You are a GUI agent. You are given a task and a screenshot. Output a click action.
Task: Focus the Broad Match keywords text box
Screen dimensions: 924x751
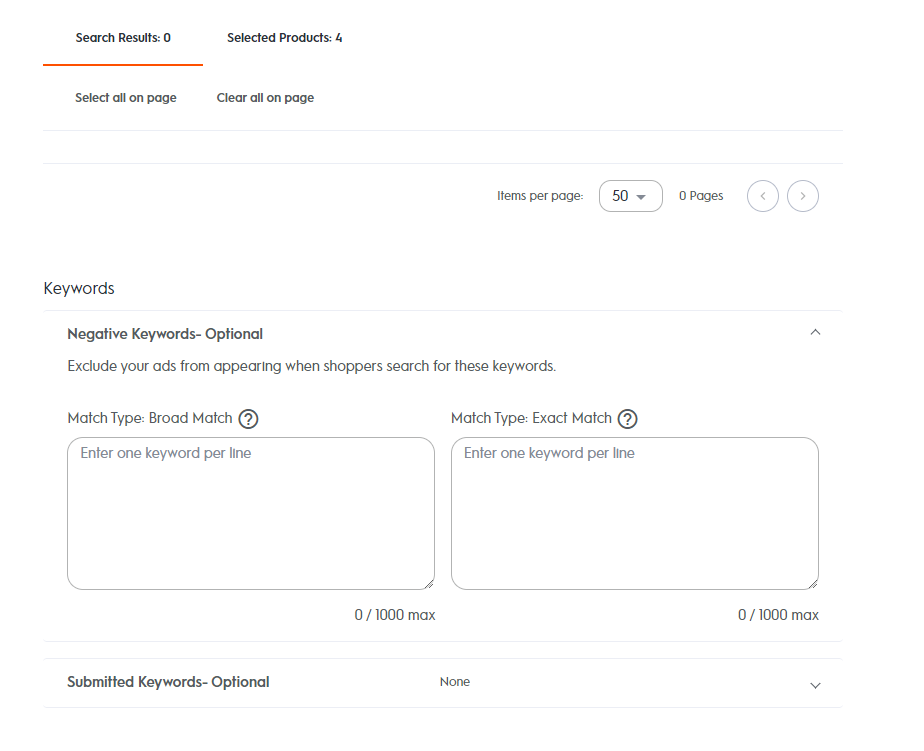(251, 513)
